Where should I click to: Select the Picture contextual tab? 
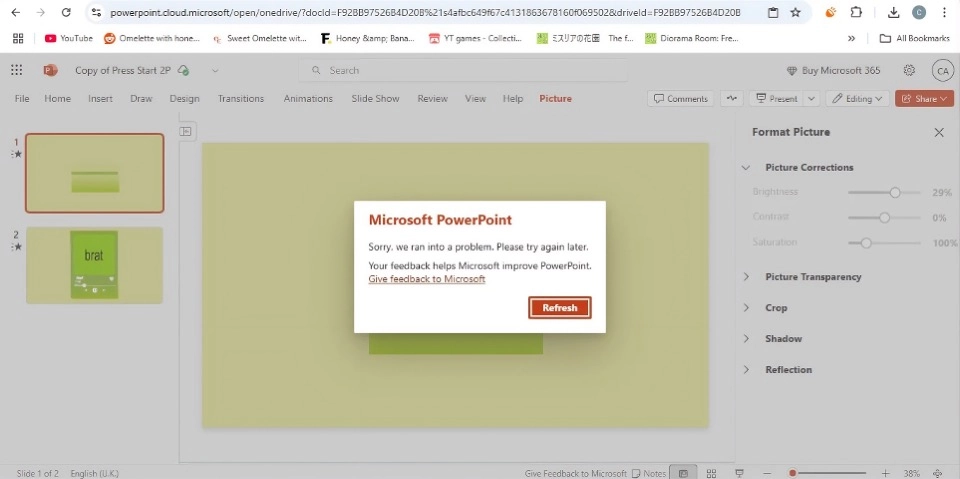coord(555,99)
